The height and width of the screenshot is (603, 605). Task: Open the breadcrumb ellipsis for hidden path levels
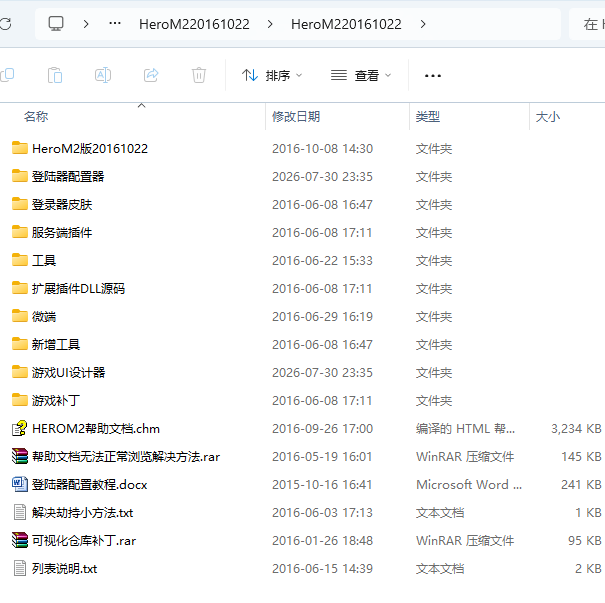coord(115,24)
